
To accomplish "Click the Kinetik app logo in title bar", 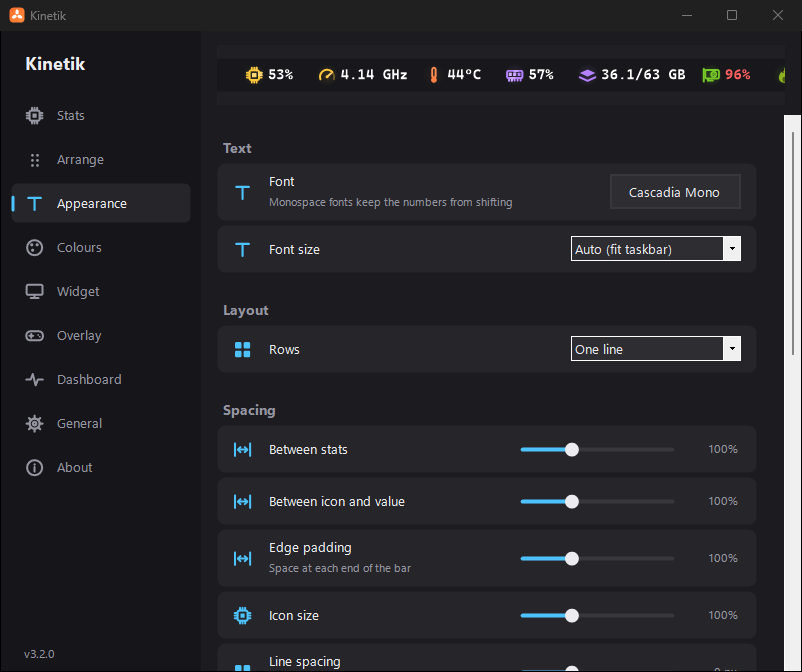I will tap(17, 15).
